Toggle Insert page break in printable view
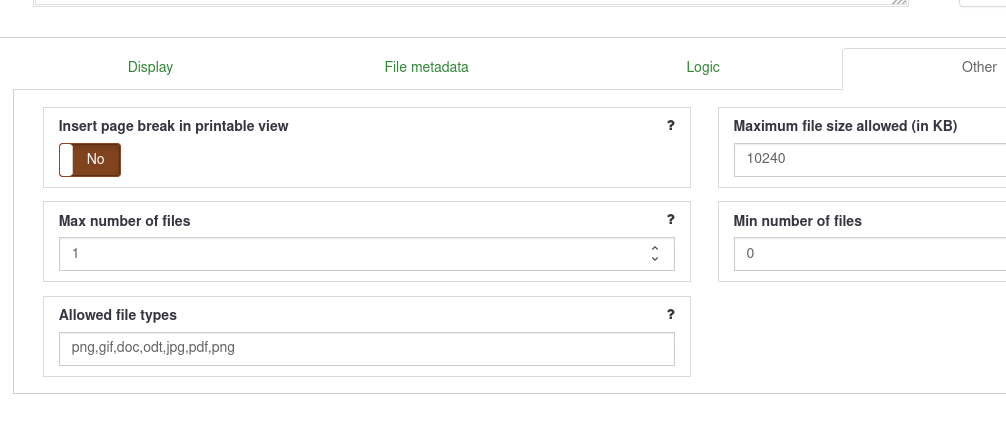The width and height of the screenshot is (1006, 438). point(90,160)
